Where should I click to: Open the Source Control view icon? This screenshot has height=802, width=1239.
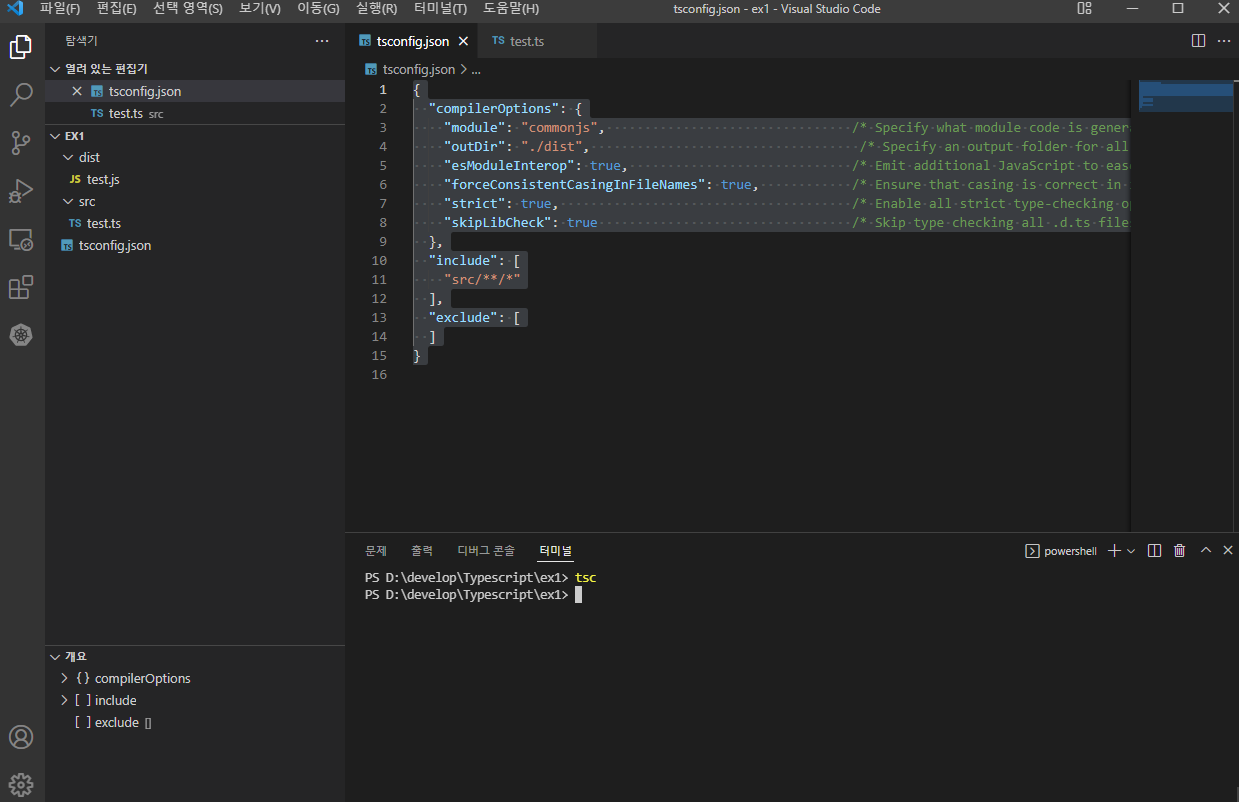click(21, 143)
